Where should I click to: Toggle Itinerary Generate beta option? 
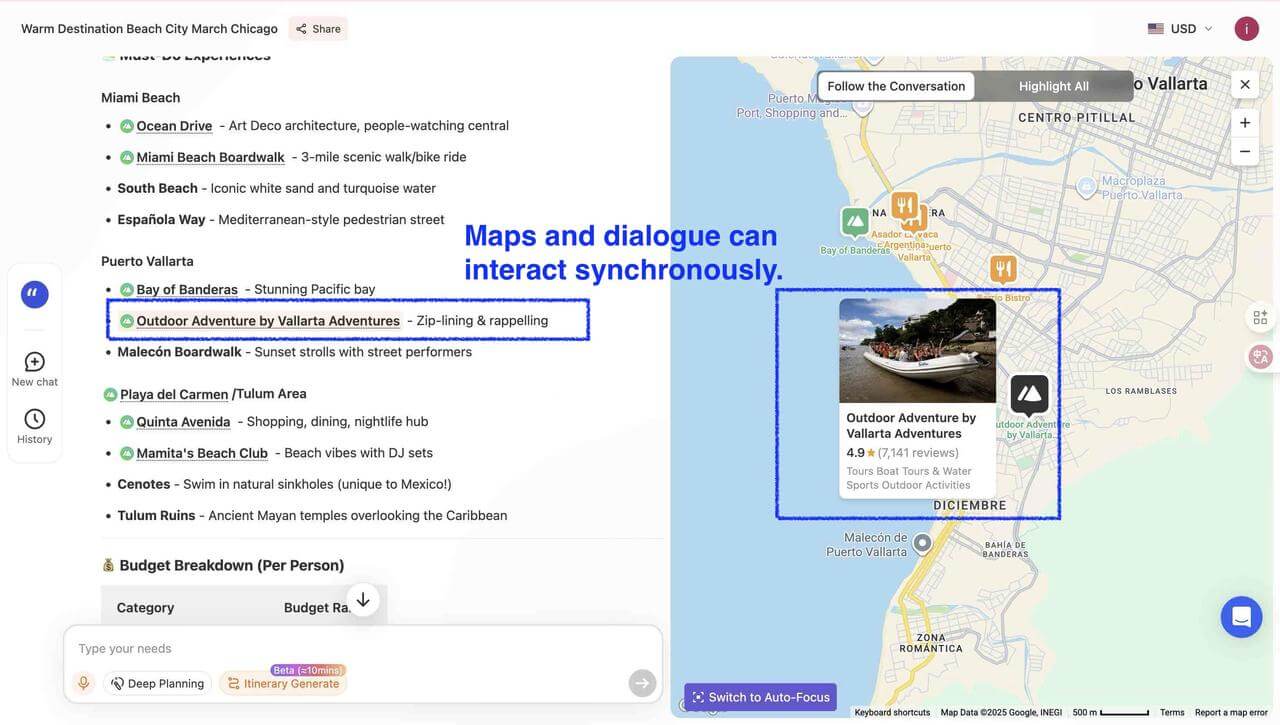coord(283,683)
